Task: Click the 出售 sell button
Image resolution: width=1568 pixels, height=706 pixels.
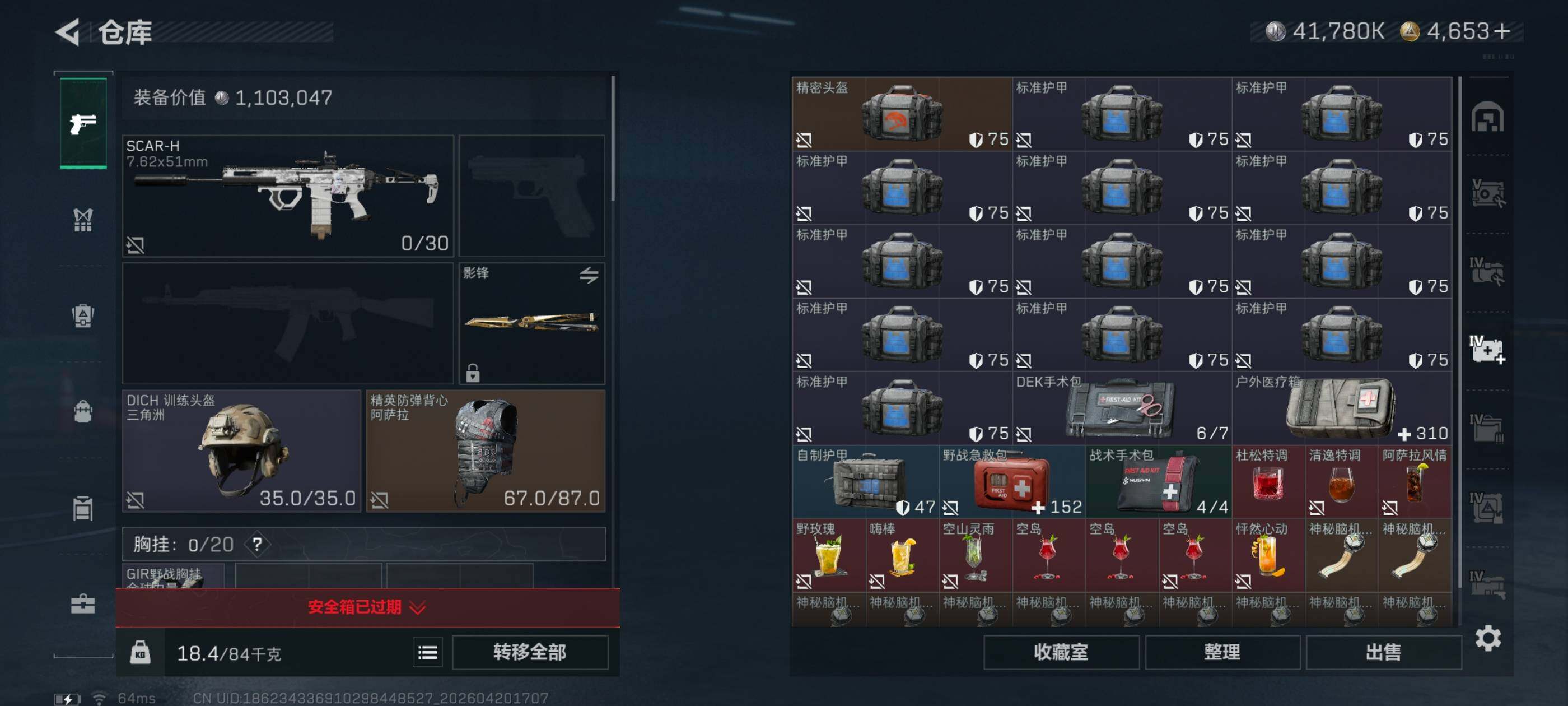Action: 1383,652
